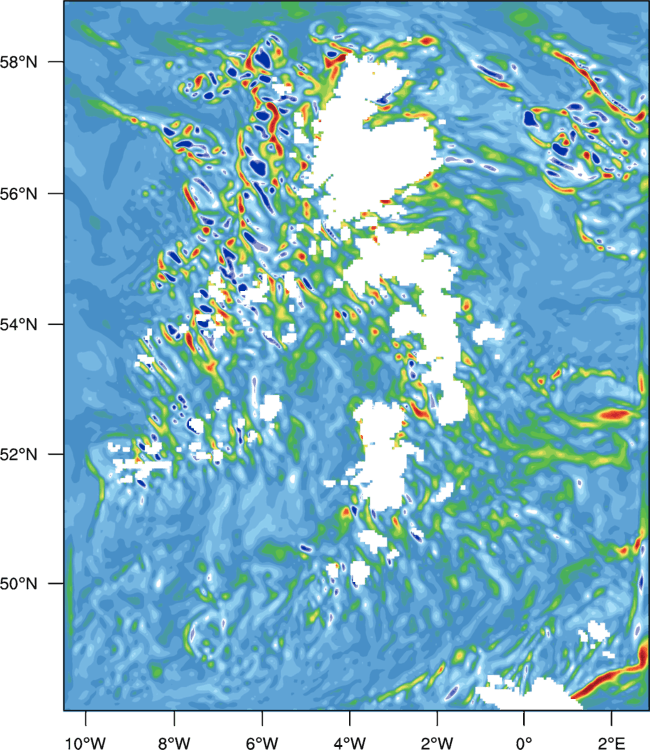Click the 8°W longitude label
The image size is (650, 750).
click(x=174, y=743)
